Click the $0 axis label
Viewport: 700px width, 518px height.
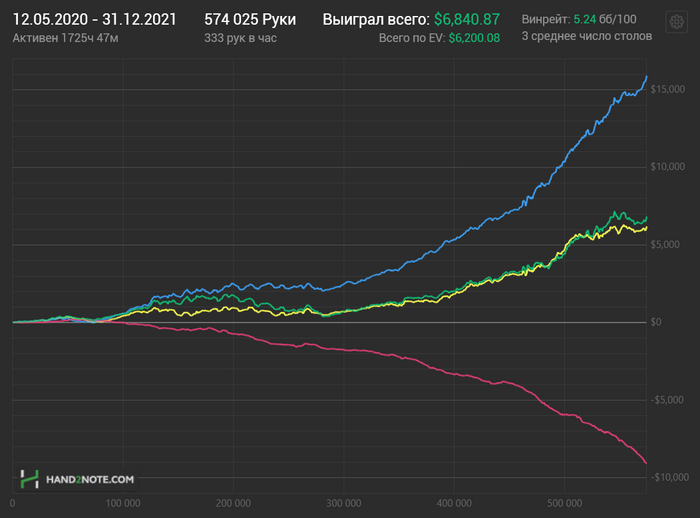656,322
